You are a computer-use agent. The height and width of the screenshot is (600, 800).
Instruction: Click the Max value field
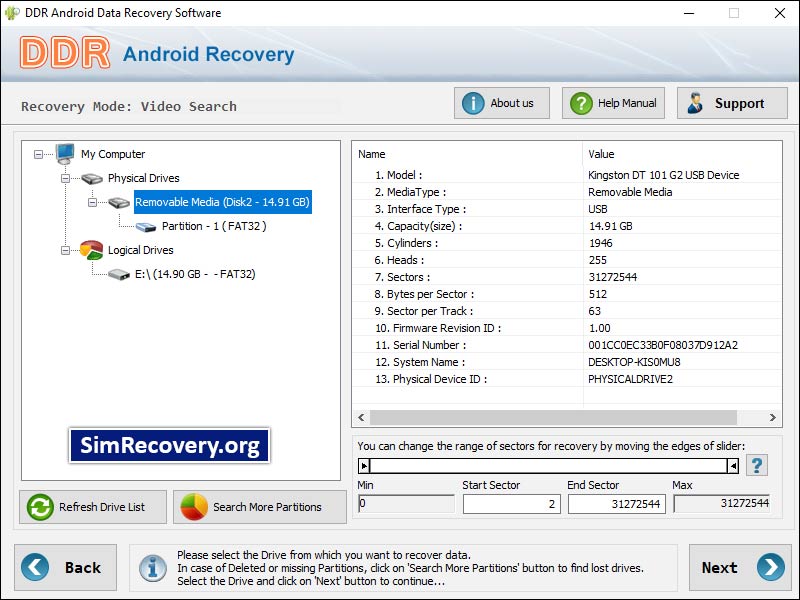click(721, 504)
